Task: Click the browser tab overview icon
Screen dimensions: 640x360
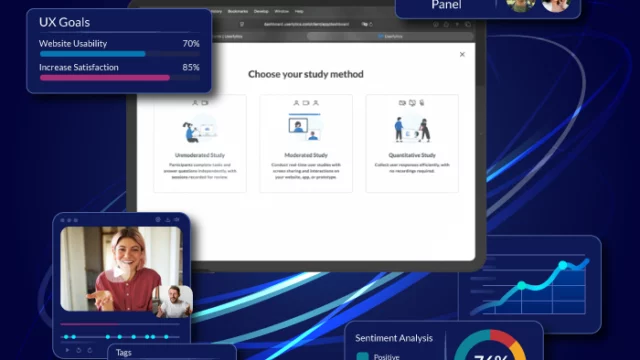Action: 468,24
